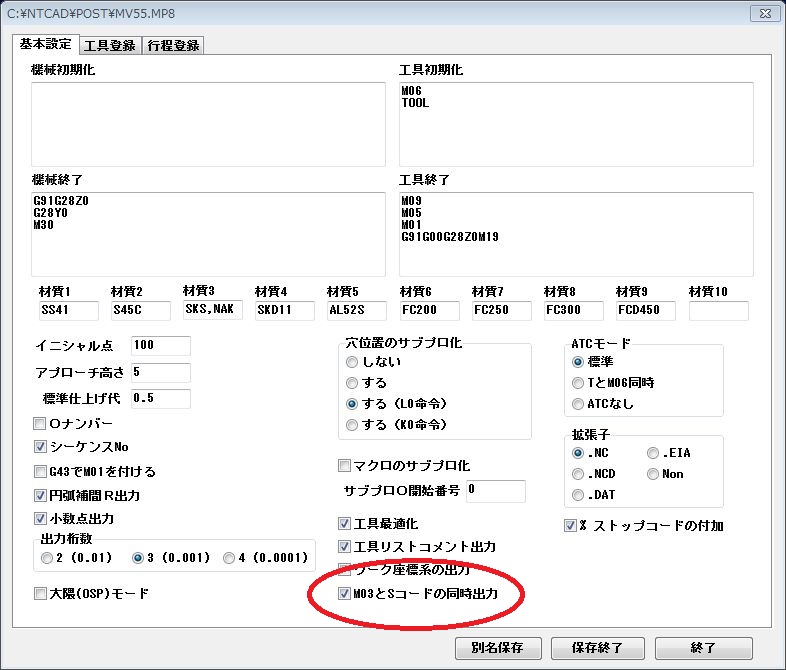The height and width of the screenshot is (670, 786).
Task: Select 標準 ATC mode
Action: click(577, 361)
